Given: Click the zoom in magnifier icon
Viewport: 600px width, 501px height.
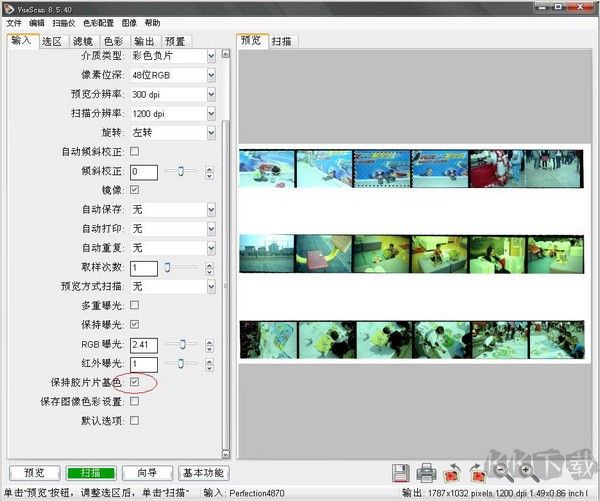Looking at the screenshot, I should pyautogui.click(x=529, y=473).
